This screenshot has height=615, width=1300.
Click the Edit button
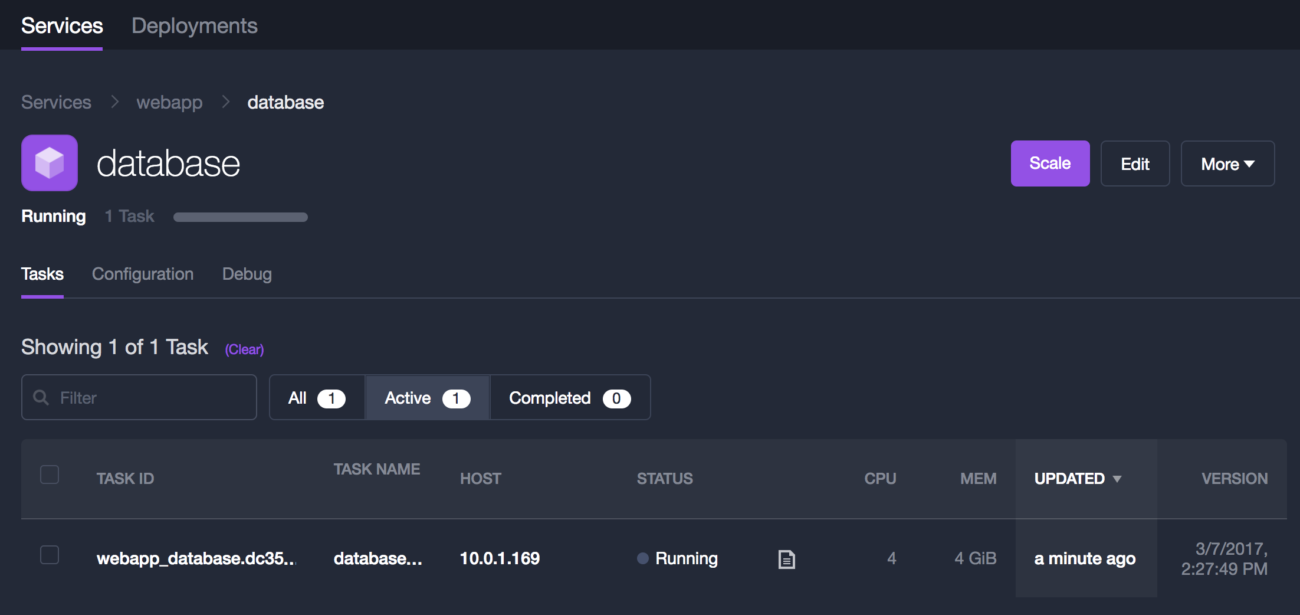click(x=1135, y=164)
